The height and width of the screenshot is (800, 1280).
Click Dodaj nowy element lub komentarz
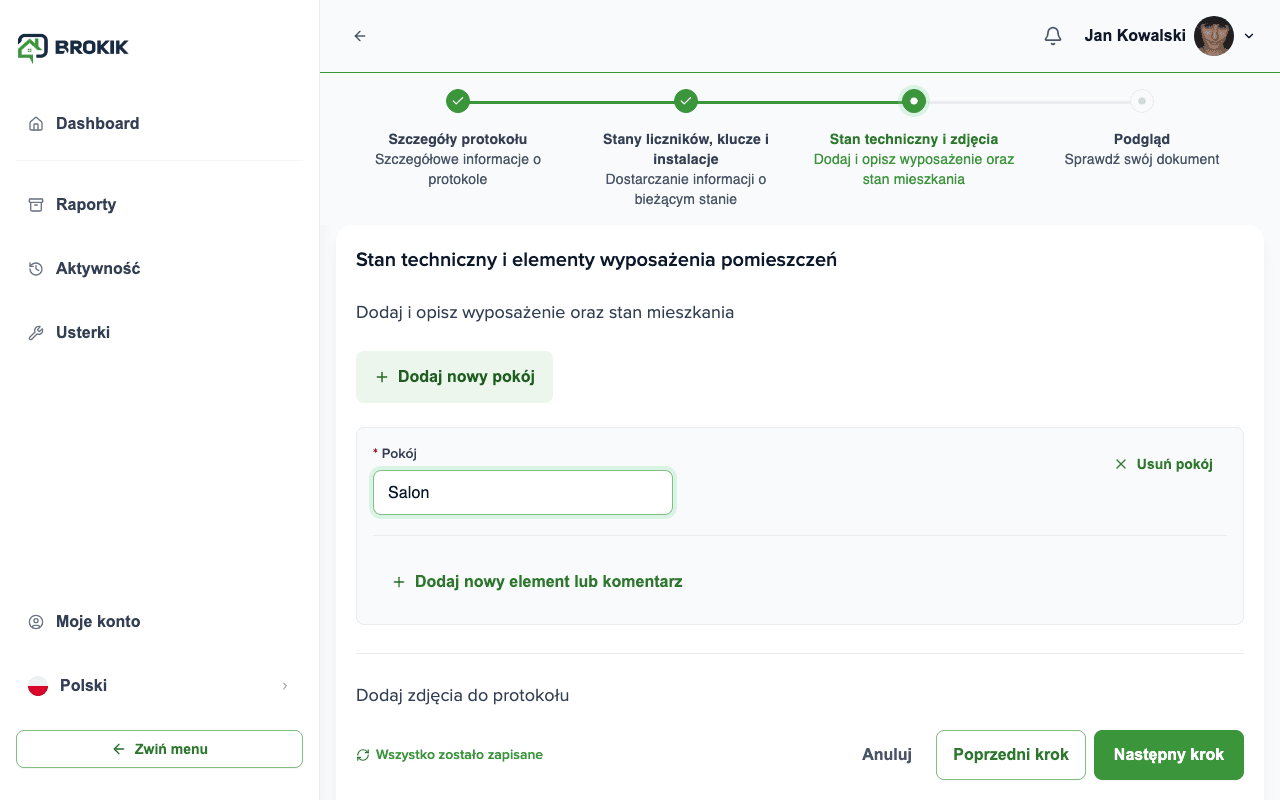[537, 581]
